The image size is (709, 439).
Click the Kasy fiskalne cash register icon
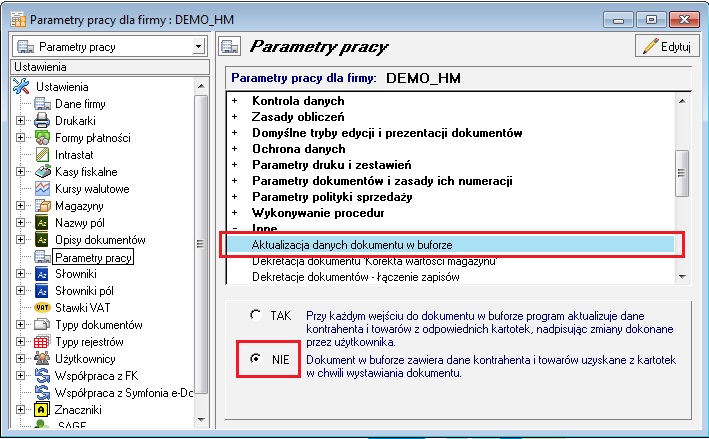tap(42, 172)
